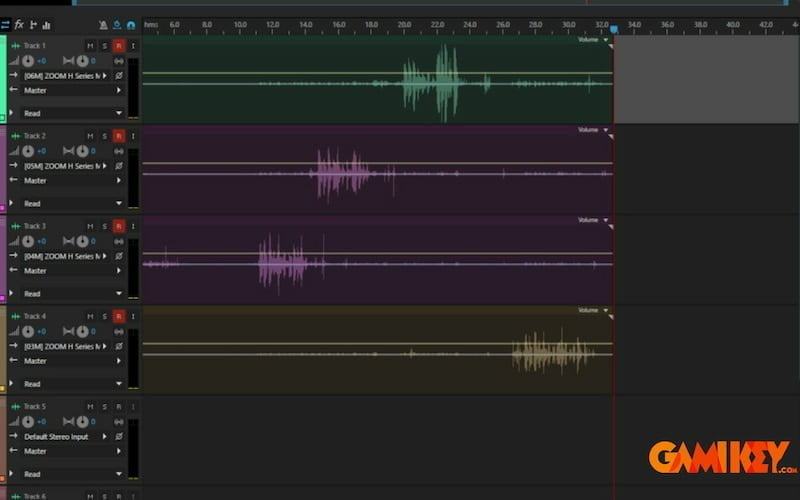800x500 pixels.
Task: Click Track 4 output arrow icon
Action: click(x=14, y=360)
